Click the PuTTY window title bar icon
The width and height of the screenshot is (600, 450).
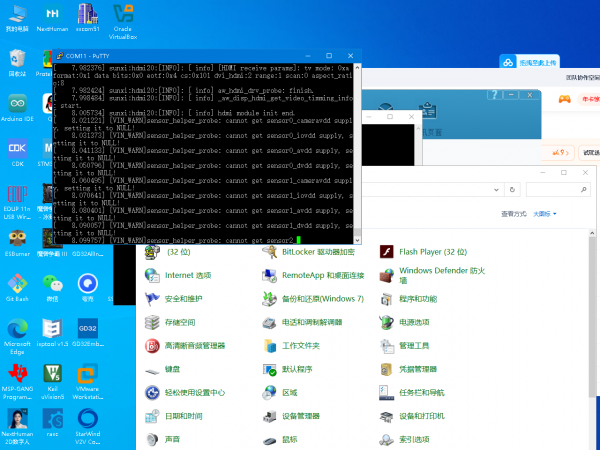coord(58,53)
